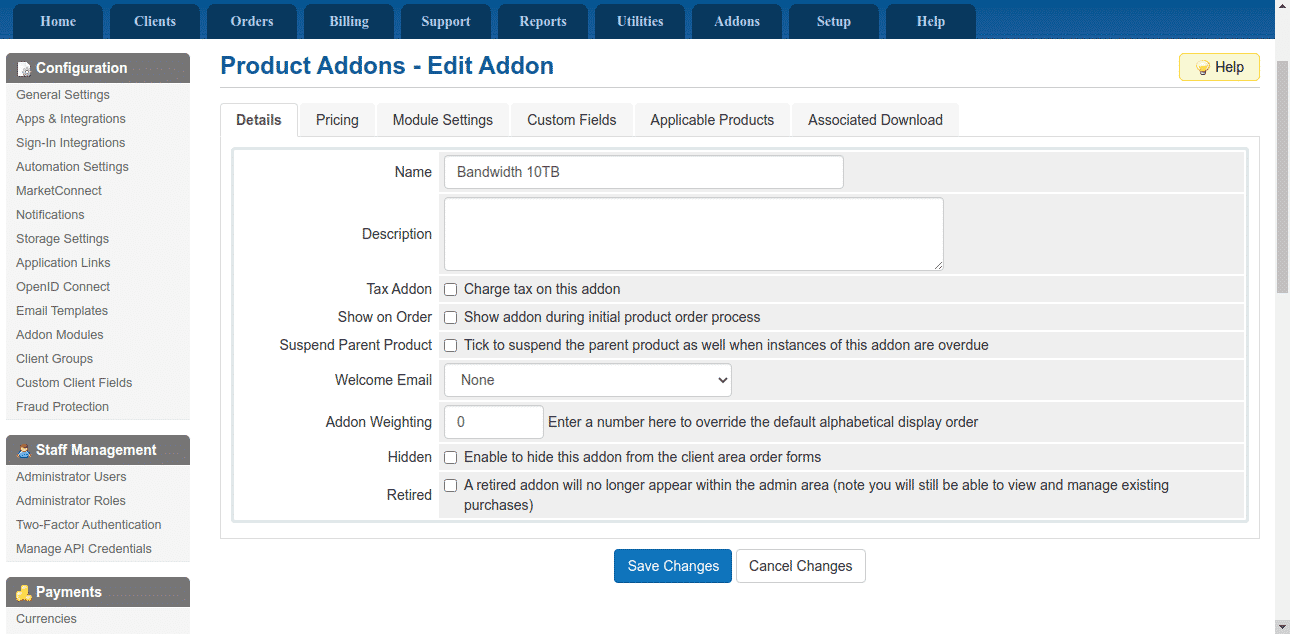The image size is (1290, 634).
Task: Open OpenID Connect link
Action: (x=63, y=287)
